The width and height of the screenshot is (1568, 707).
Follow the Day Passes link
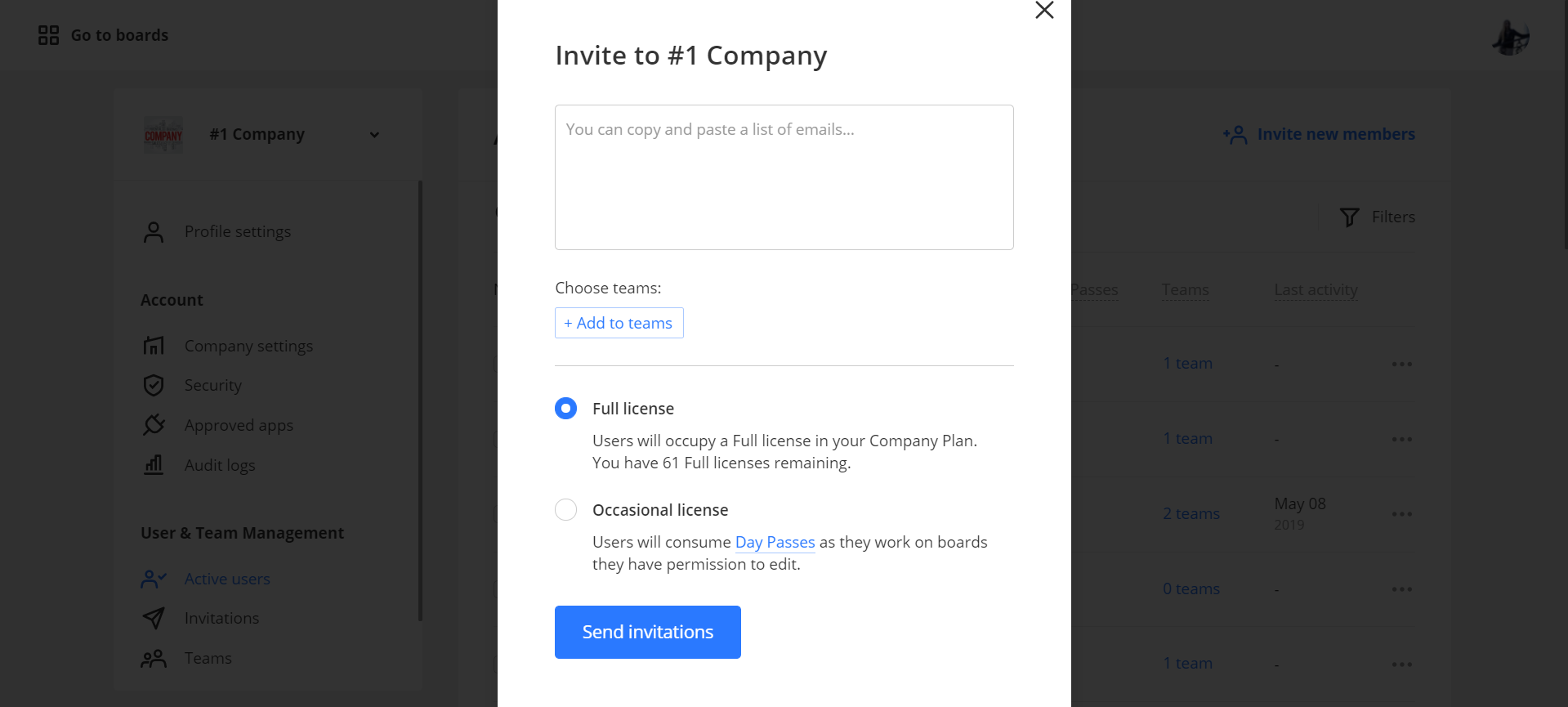point(775,542)
